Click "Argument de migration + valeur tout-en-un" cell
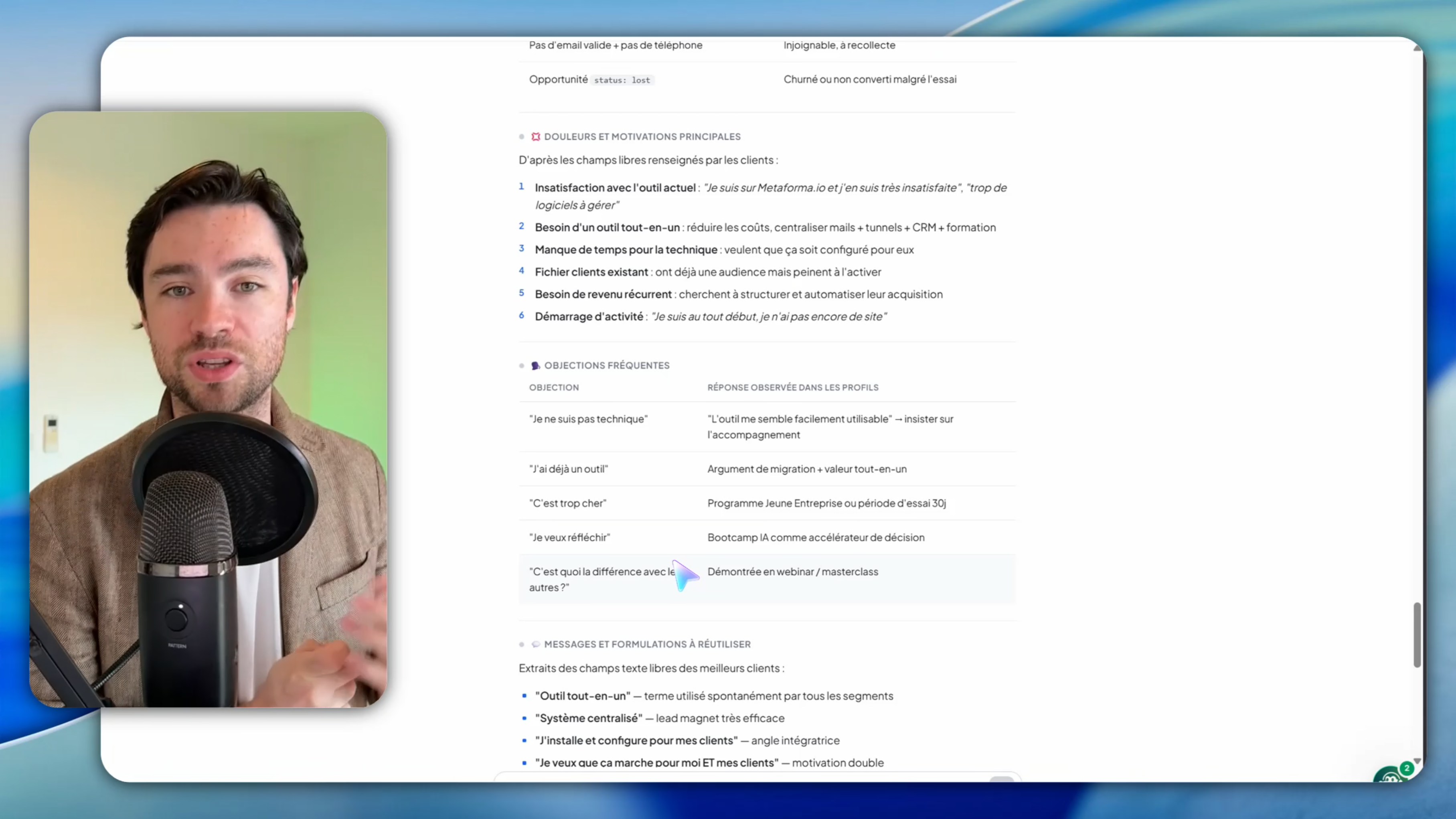Image resolution: width=1456 pixels, height=819 pixels. click(807, 469)
